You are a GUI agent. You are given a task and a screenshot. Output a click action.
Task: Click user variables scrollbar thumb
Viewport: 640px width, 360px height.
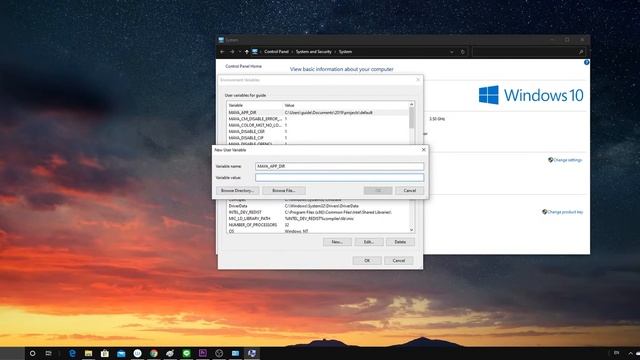point(411,118)
